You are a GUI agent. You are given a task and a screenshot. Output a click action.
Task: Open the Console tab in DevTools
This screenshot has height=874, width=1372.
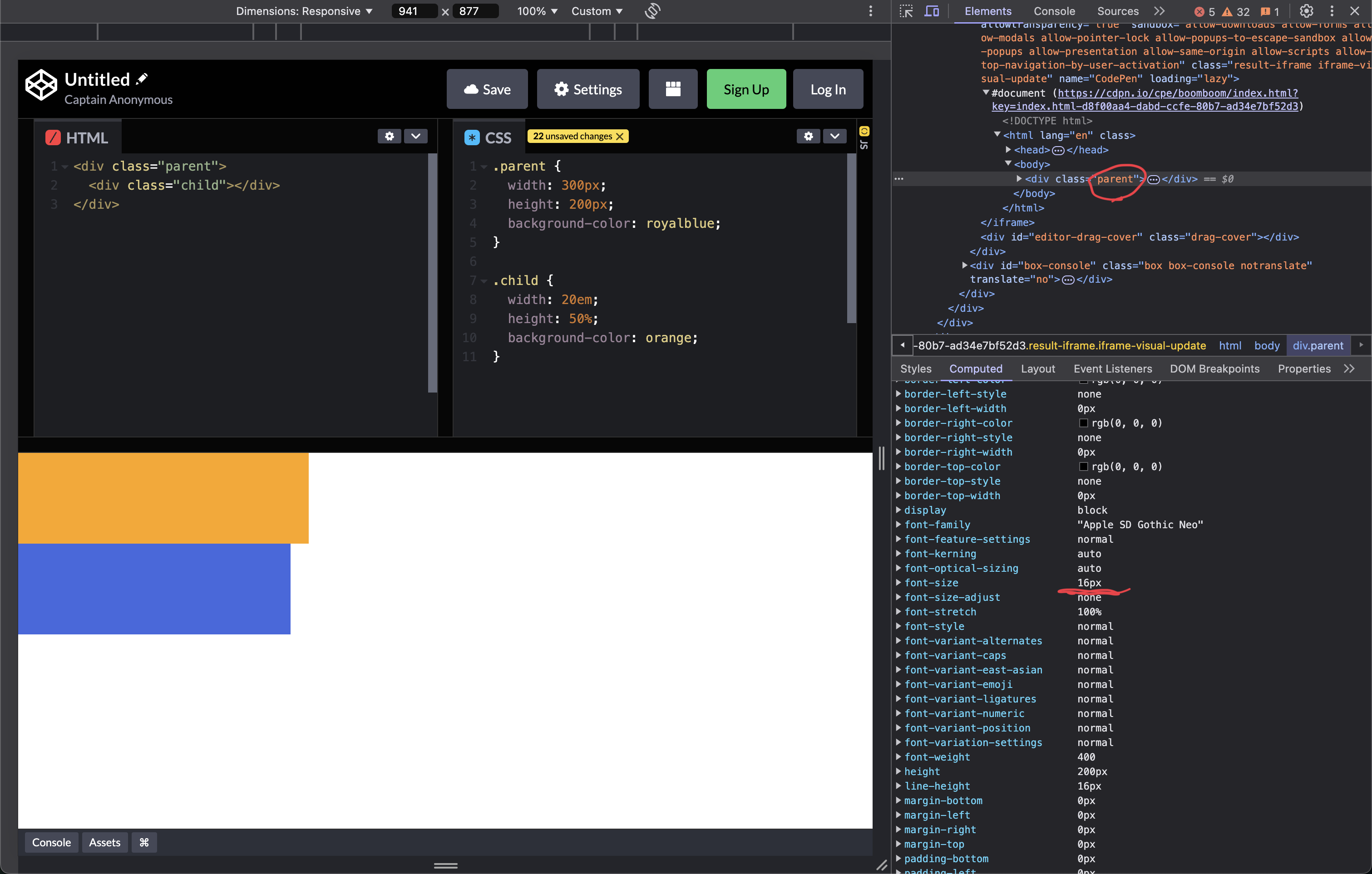1054,11
